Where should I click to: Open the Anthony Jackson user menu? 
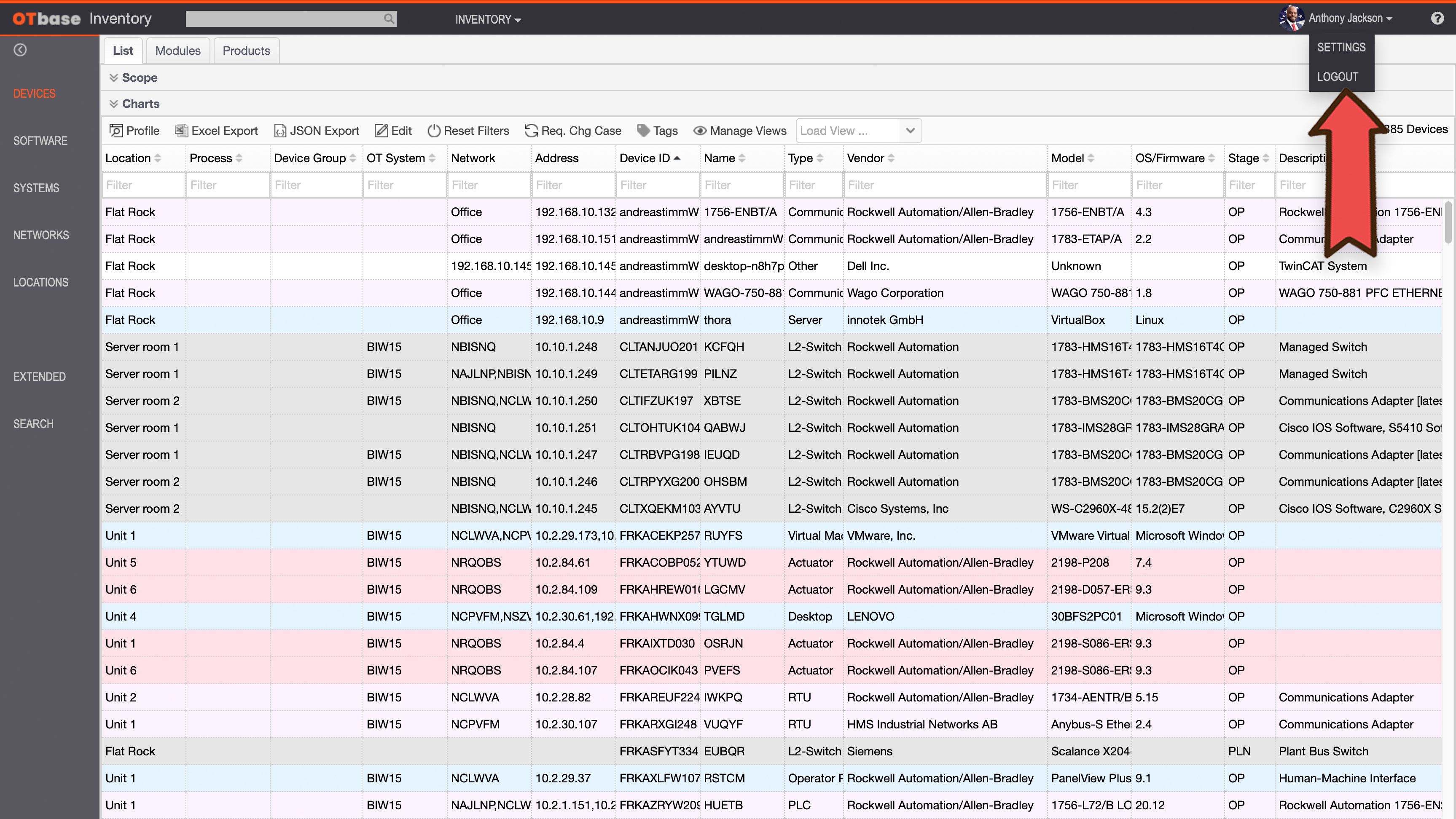[x=1350, y=18]
